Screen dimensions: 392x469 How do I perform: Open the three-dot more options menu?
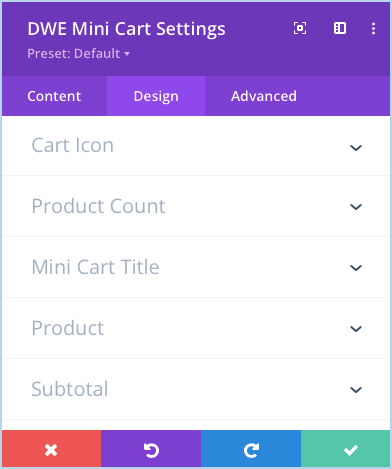(373, 28)
